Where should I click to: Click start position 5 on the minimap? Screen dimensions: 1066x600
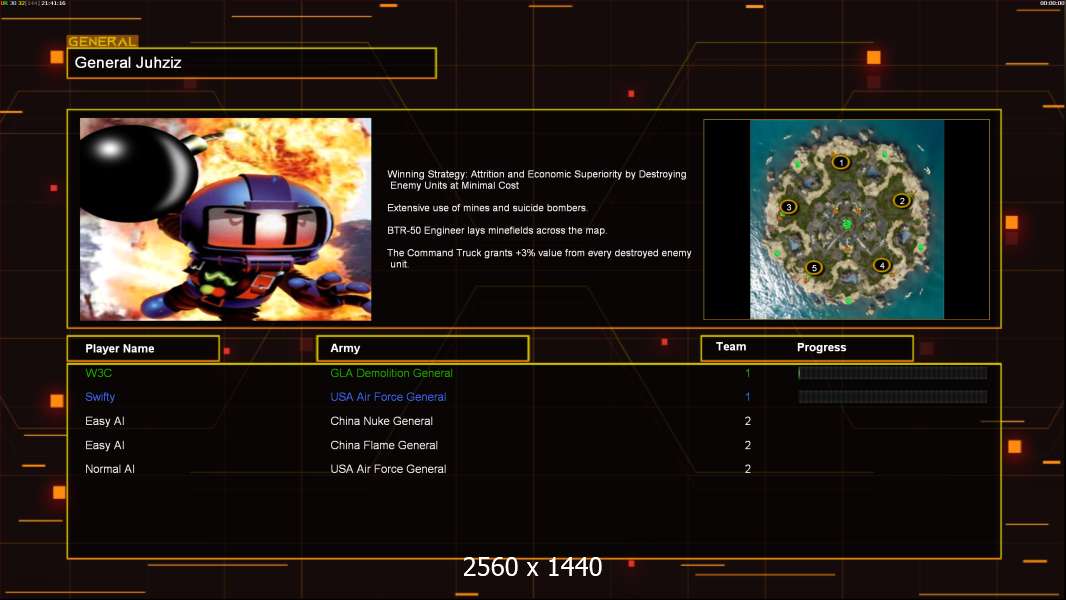[x=814, y=268]
